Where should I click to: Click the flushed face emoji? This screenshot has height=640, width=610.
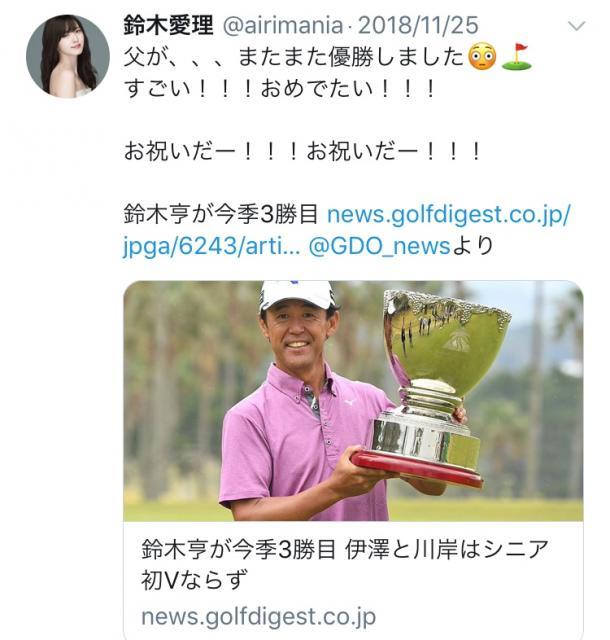482,57
